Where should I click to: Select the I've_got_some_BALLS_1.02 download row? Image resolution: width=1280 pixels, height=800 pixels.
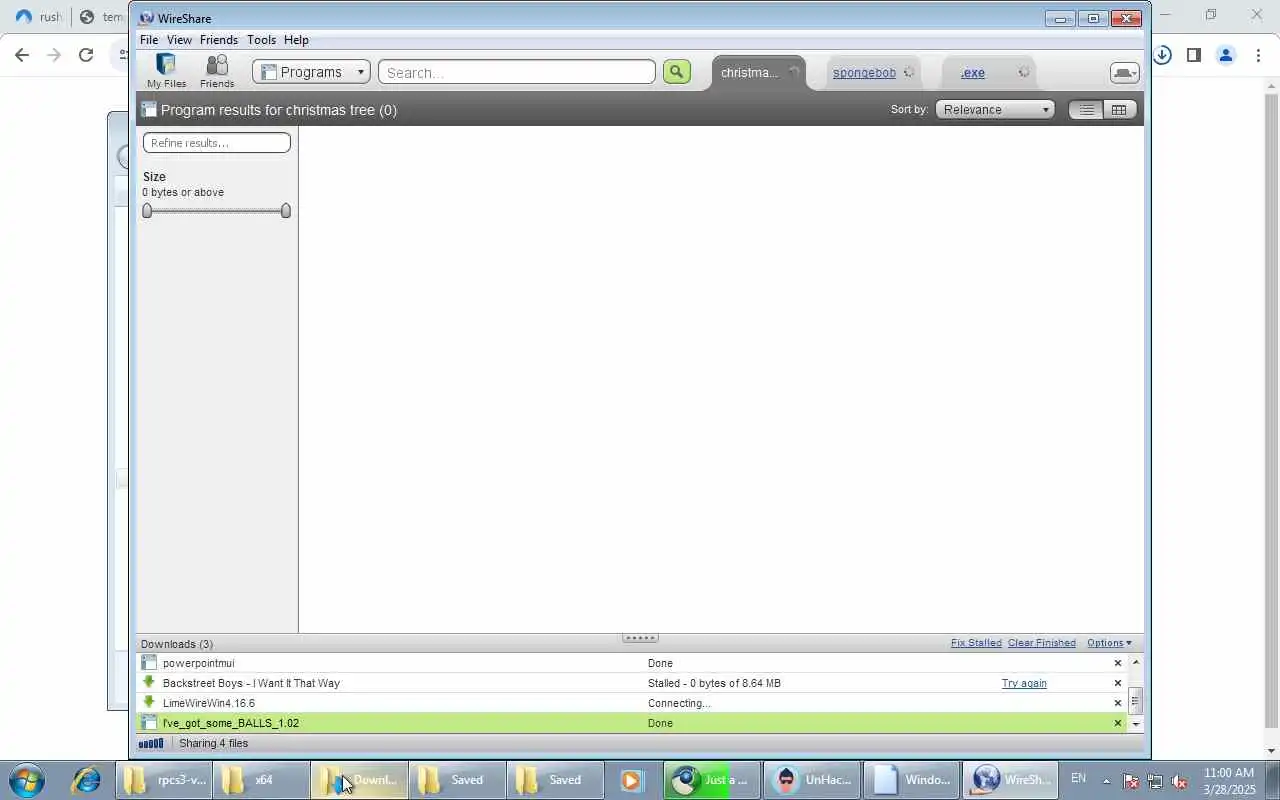632,723
